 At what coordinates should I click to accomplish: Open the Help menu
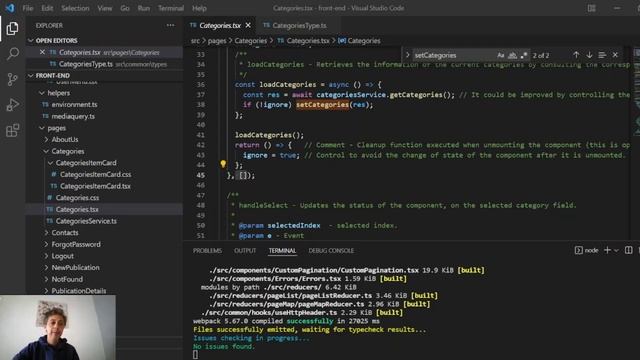199,8
